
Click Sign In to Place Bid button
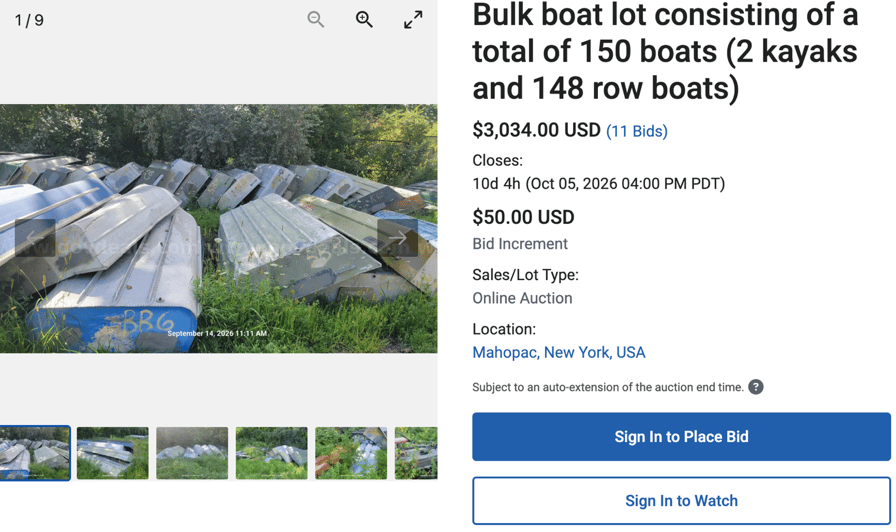[681, 437]
